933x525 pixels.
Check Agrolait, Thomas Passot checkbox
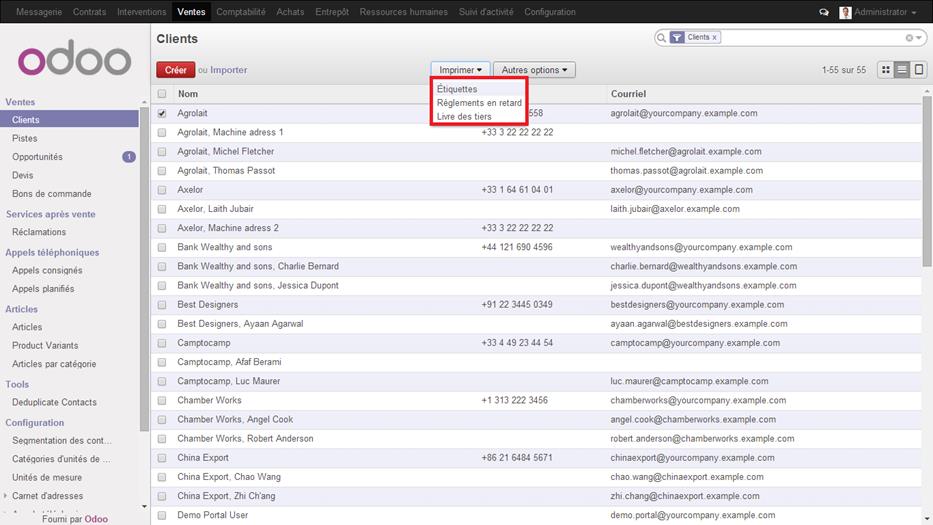coord(162,171)
